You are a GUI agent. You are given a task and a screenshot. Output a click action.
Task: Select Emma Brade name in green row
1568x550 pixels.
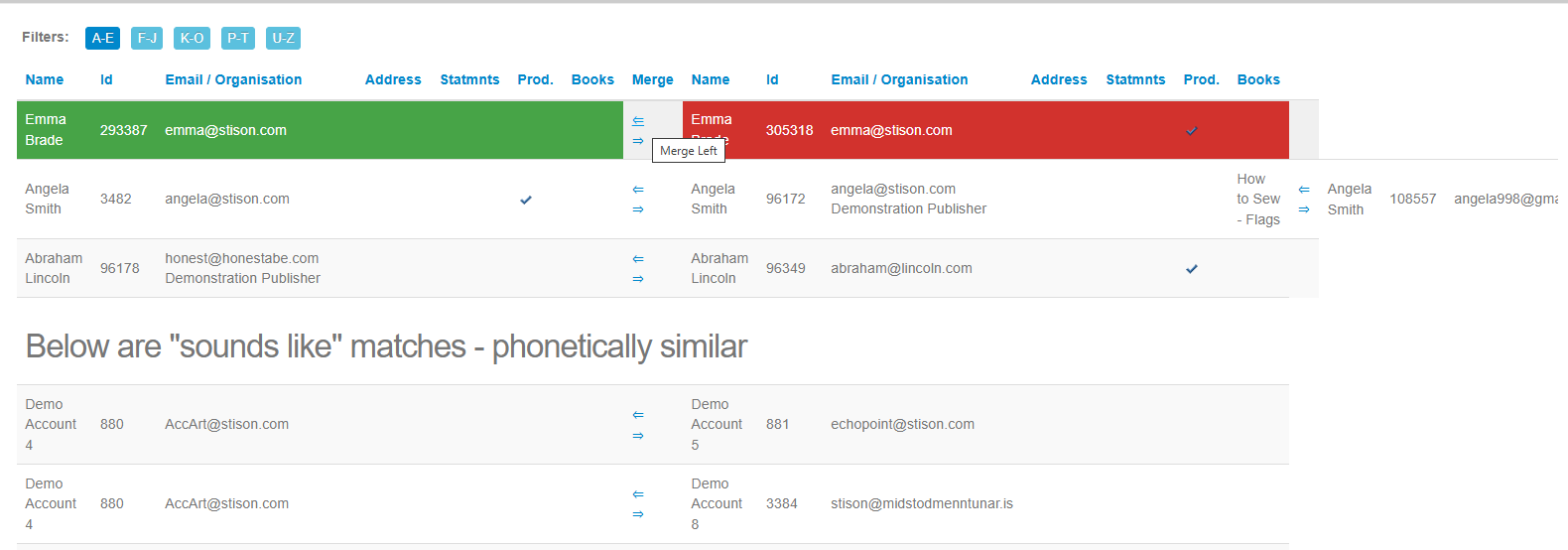point(46,130)
